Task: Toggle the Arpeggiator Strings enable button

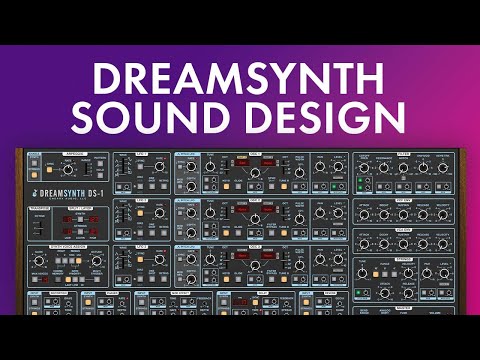Action: click(34, 174)
